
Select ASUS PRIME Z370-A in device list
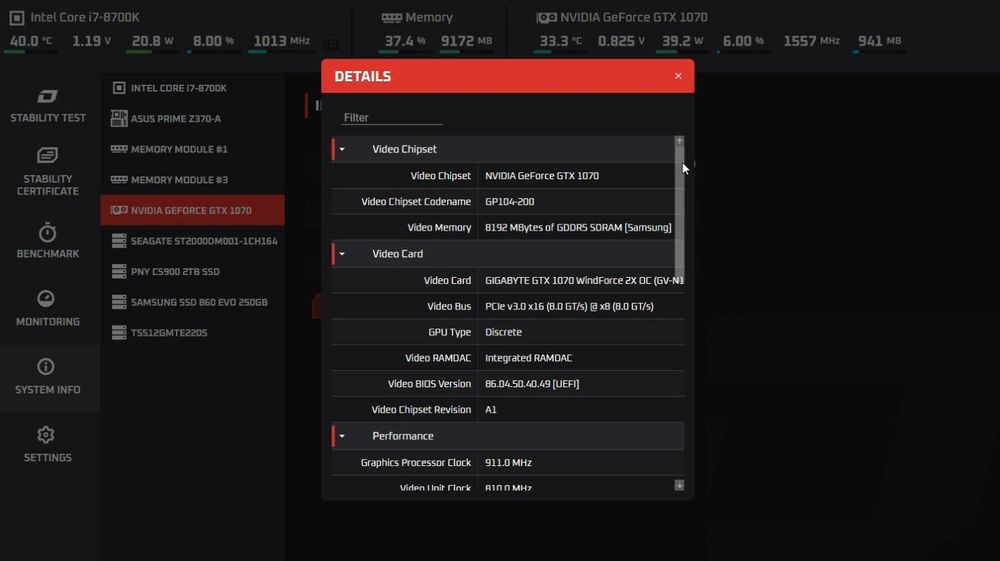[193, 119]
